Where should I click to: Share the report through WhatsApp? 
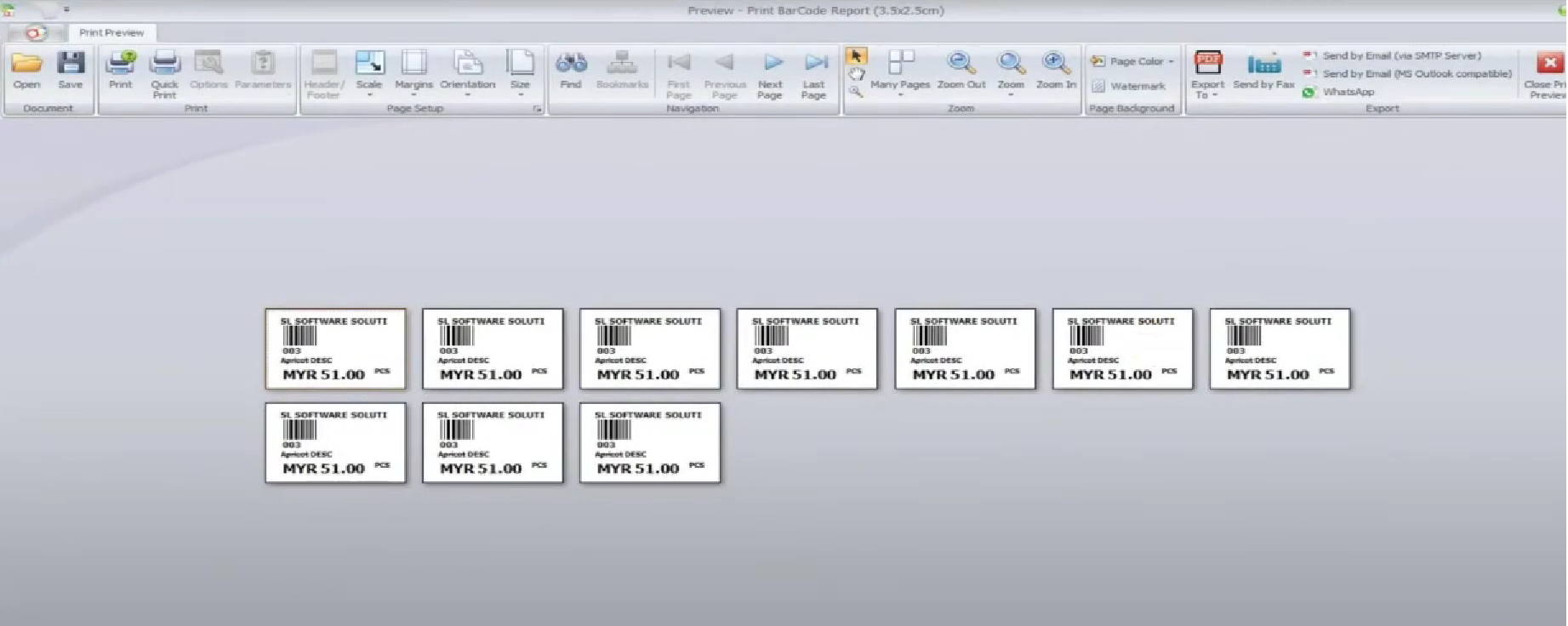(x=1348, y=92)
